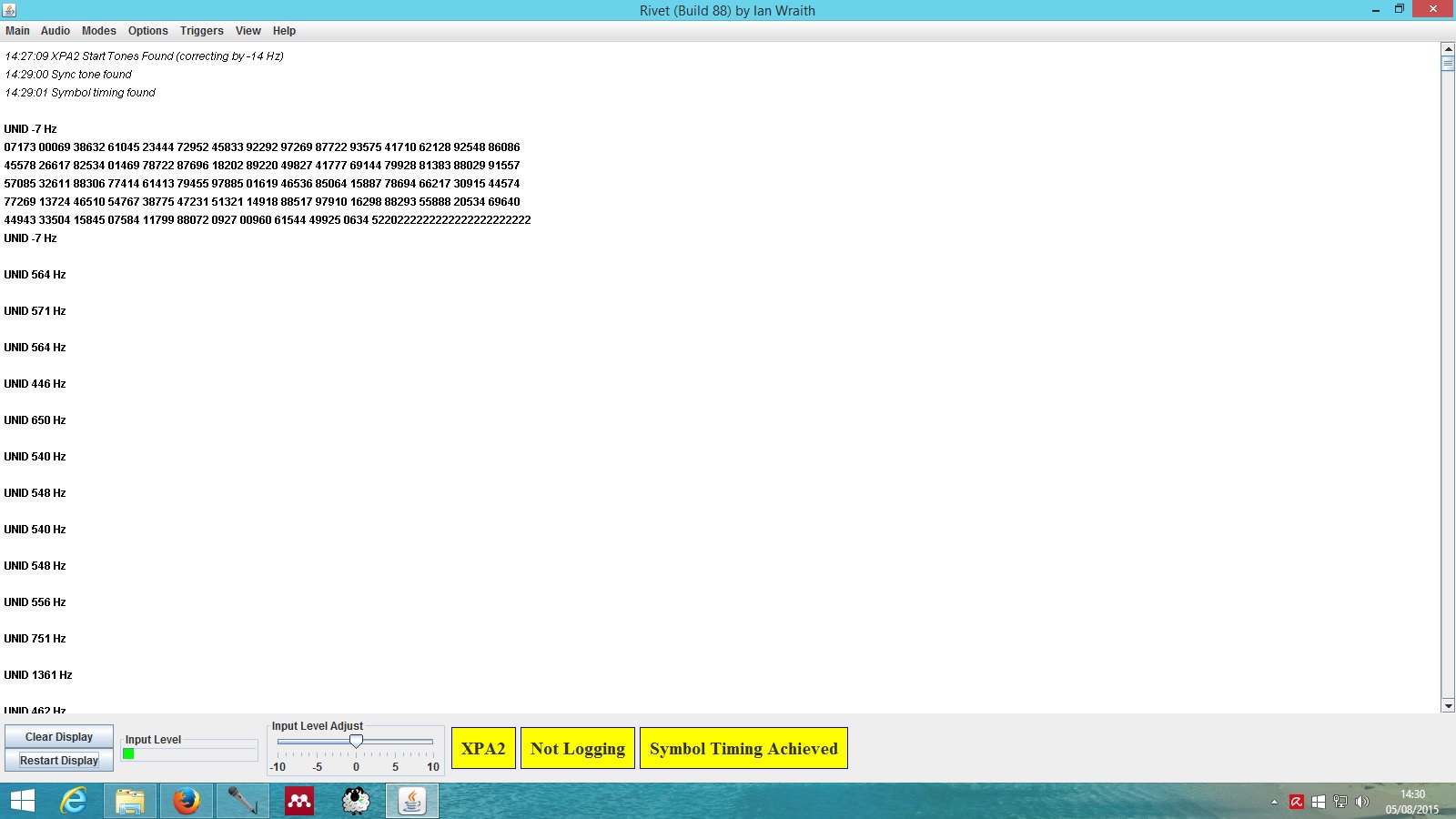Image resolution: width=1456 pixels, height=819 pixels.
Task: Click the vertical scrollbar thumb
Action: tap(1448, 64)
